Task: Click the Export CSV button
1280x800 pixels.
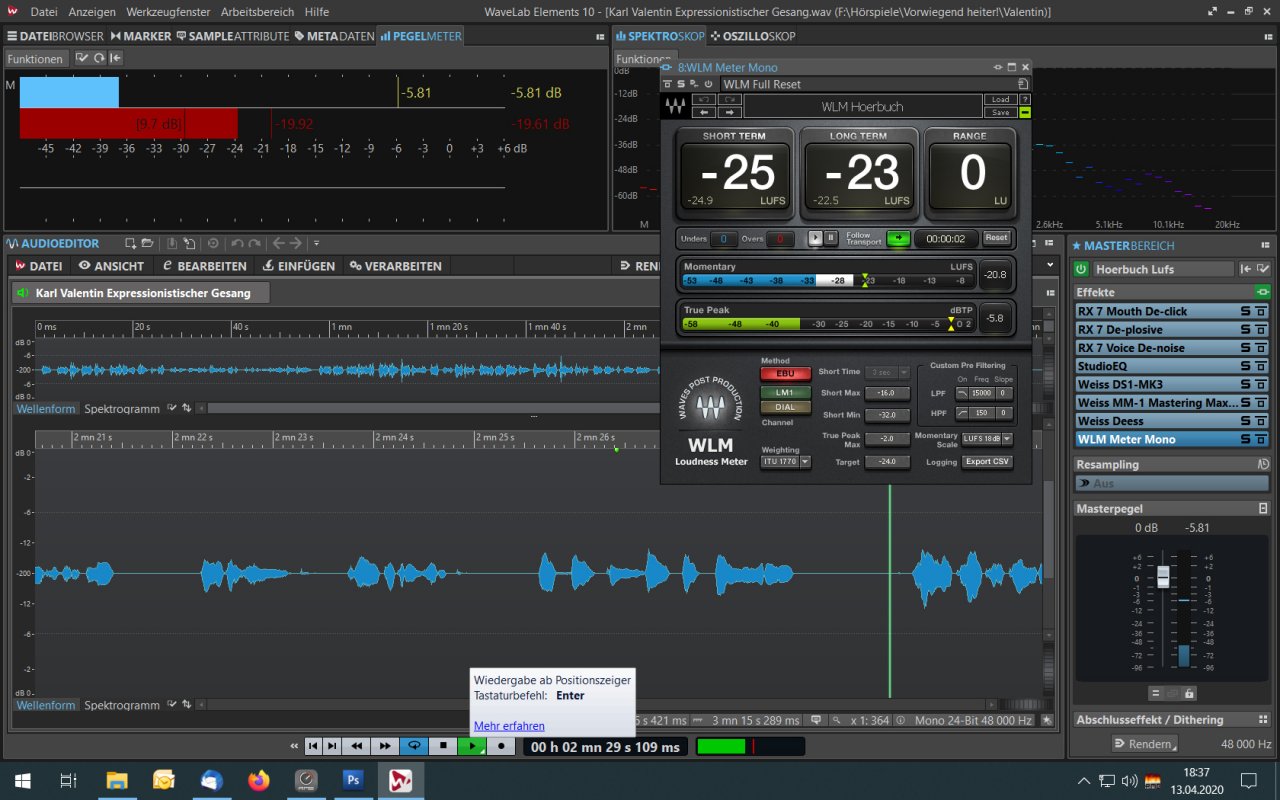Action: pos(987,462)
